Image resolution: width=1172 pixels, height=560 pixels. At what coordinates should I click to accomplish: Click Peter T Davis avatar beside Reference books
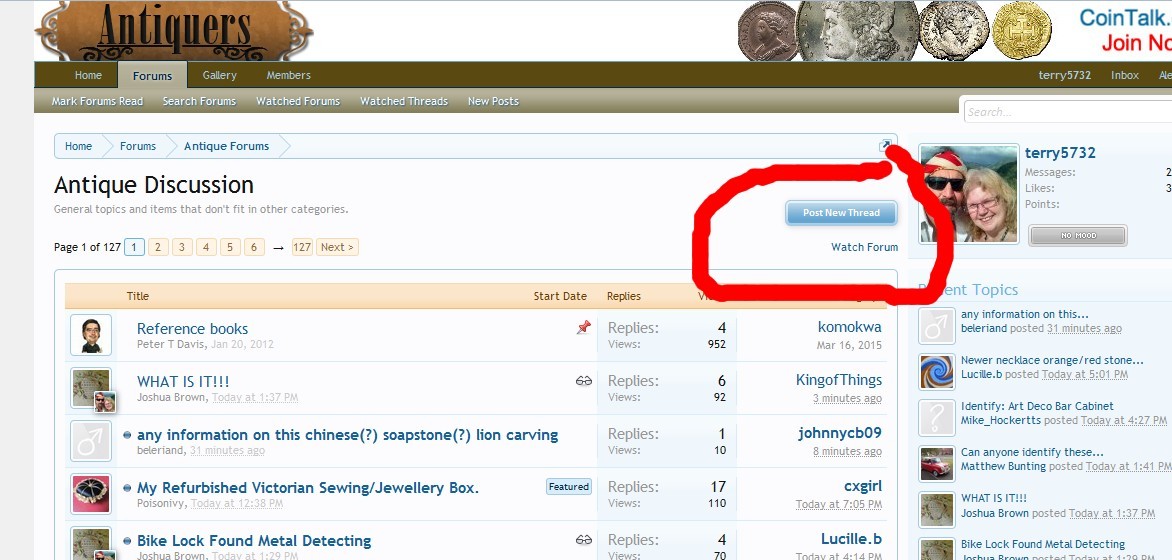pos(91,335)
